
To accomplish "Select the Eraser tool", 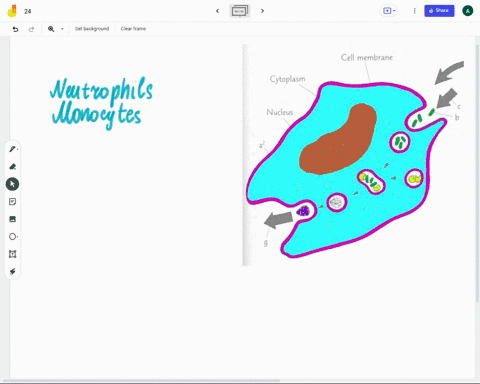I will [x=13, y=167].
